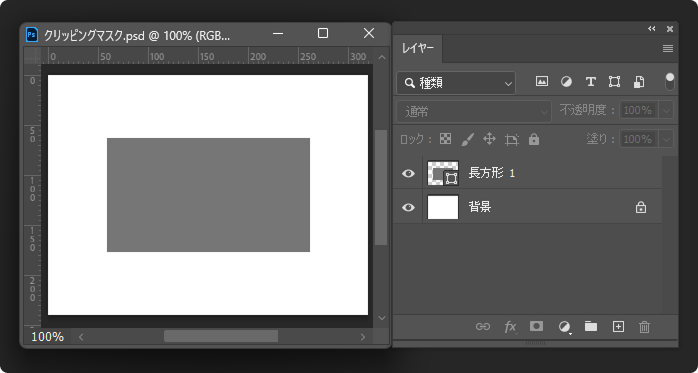Filter layers by pixel layer icon
The width and height of the screenshot is (698, 373).
pyautogui.click(x=541, y=81)
